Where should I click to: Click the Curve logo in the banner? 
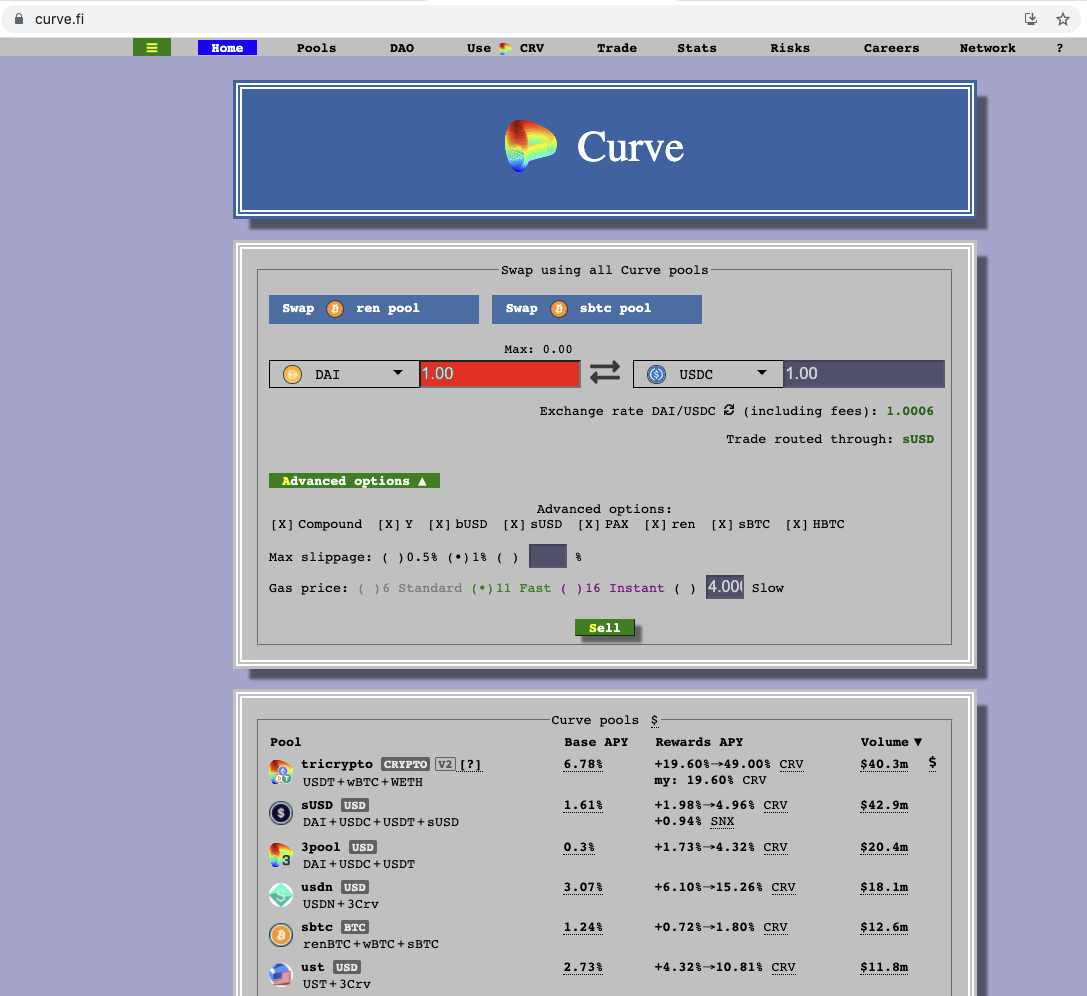[529, 147]
